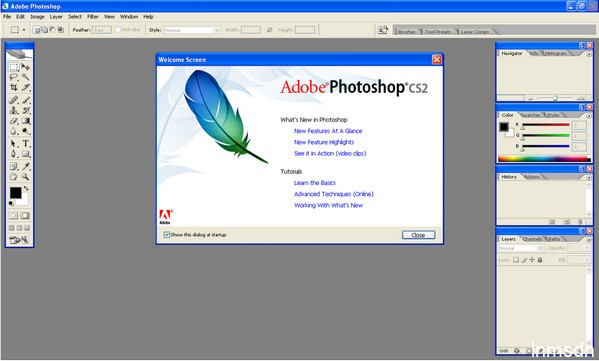The width and height of the screenshot is (599, 361).
Task: Switch to Standard Mode in toolbox
Action: point(13,216)
